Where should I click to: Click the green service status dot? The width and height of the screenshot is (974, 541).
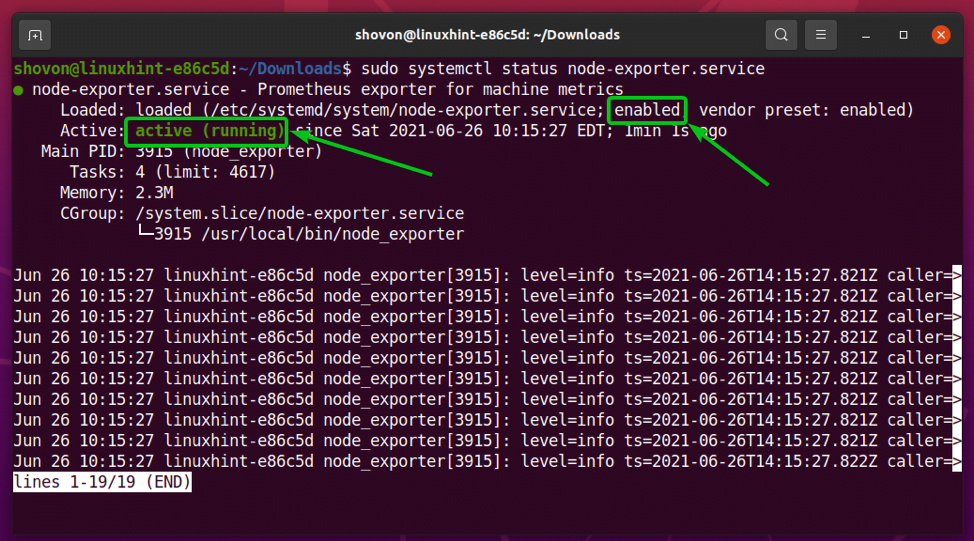[x=18, y=91]
